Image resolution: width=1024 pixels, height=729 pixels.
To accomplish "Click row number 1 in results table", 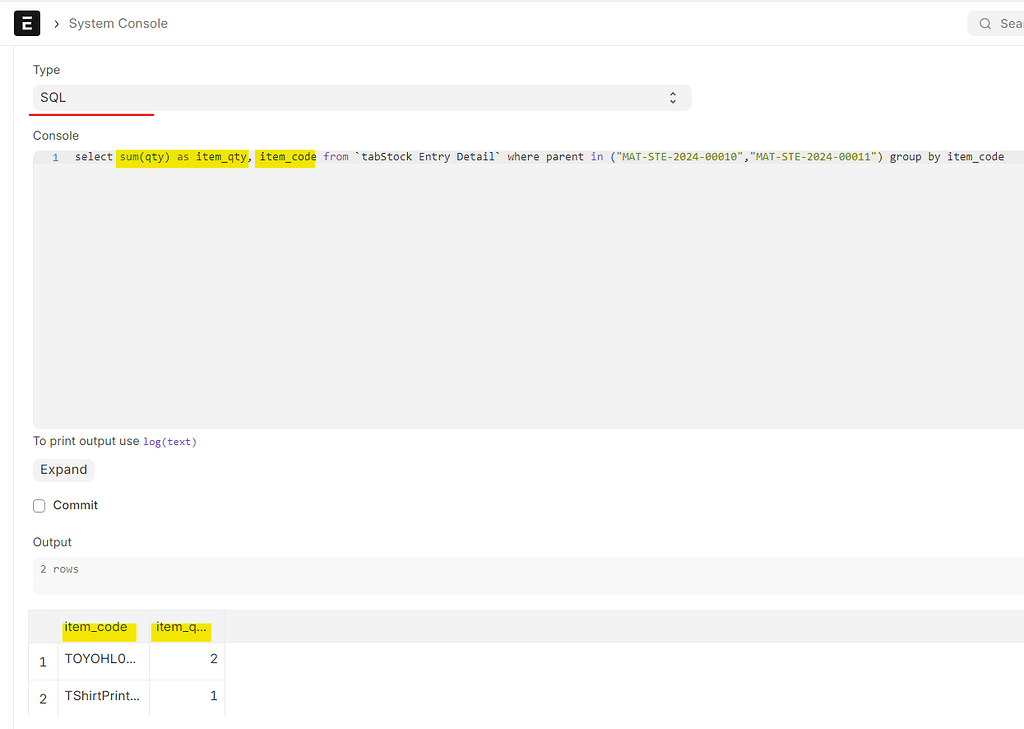I will 43,662.
